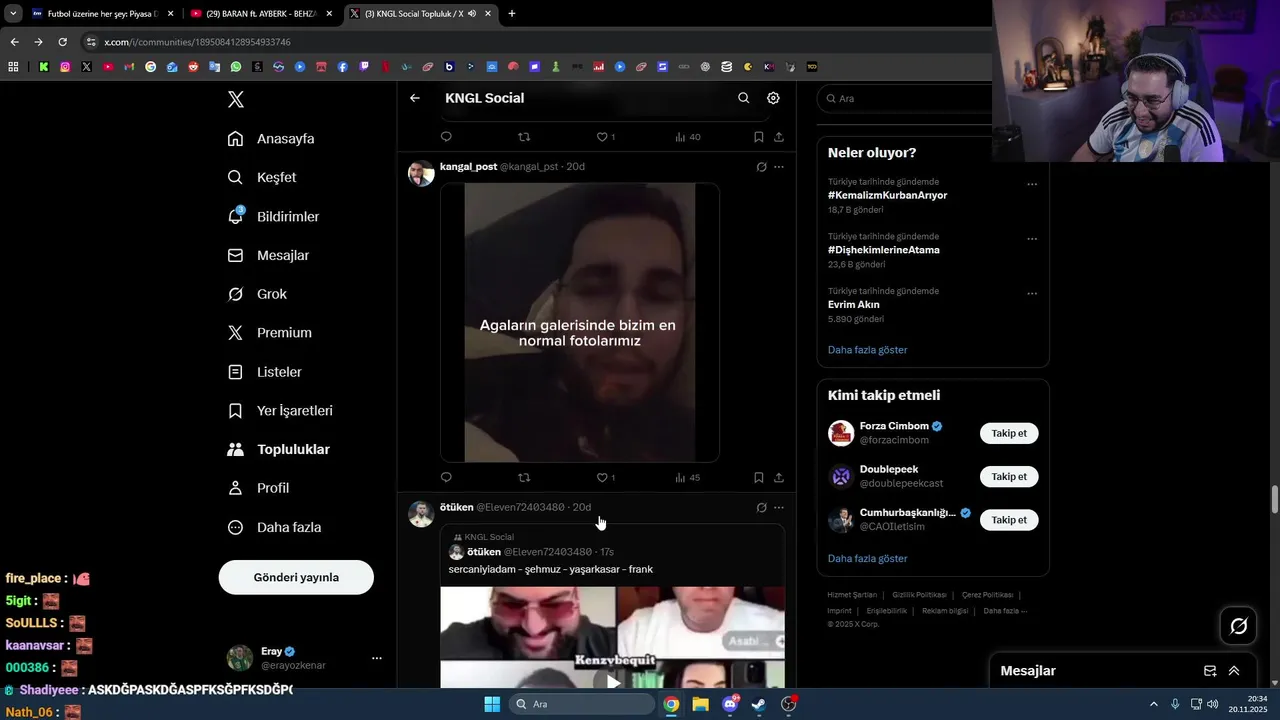Play ötüken's embedded video
This screenshot has height=720, width=1280.
[x=613, y=681]
